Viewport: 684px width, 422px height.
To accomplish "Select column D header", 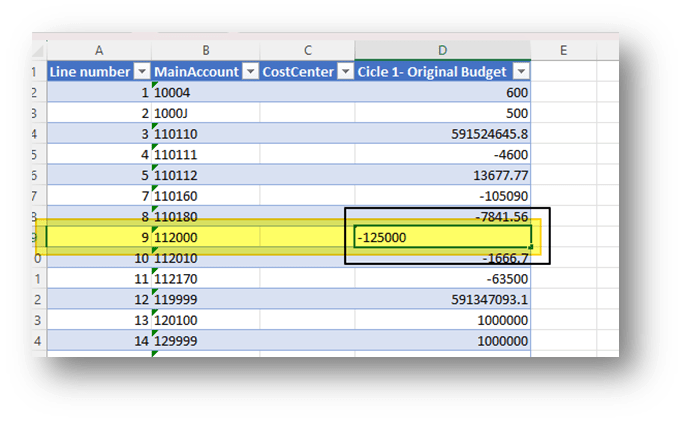I will (442, 50).
